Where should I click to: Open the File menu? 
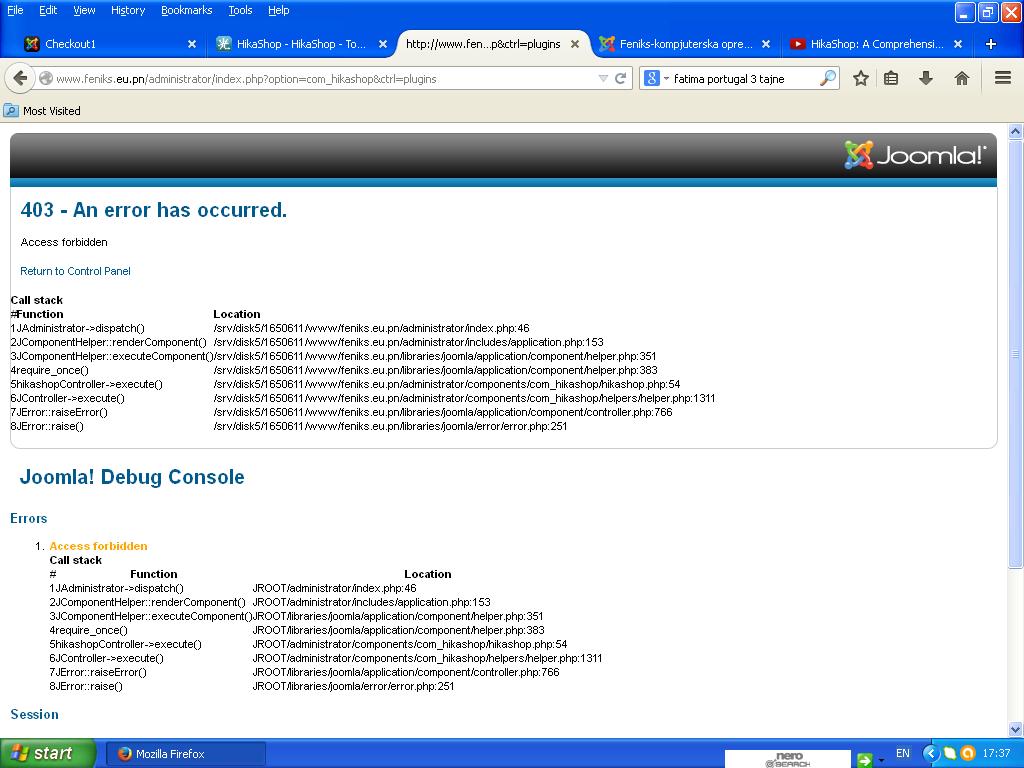15,10
